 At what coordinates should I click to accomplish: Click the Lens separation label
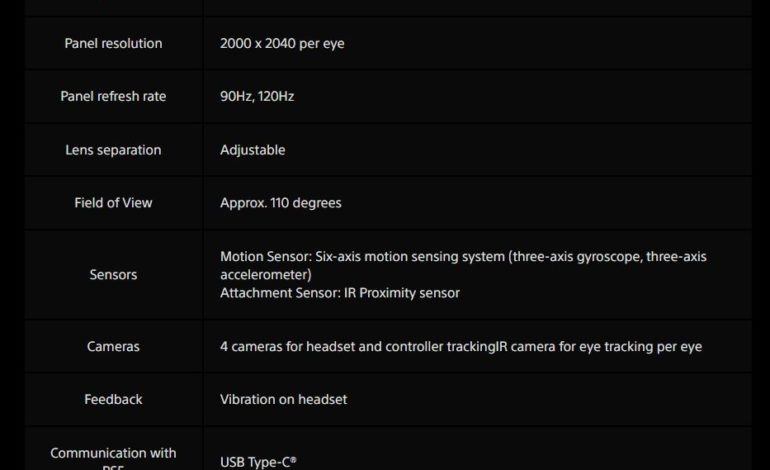click(113, 150)
